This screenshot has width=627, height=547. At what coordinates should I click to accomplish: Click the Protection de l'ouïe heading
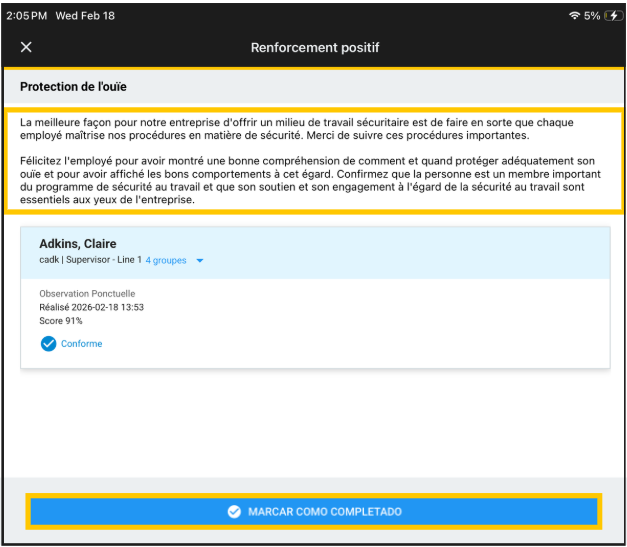(x=73, y=87)
